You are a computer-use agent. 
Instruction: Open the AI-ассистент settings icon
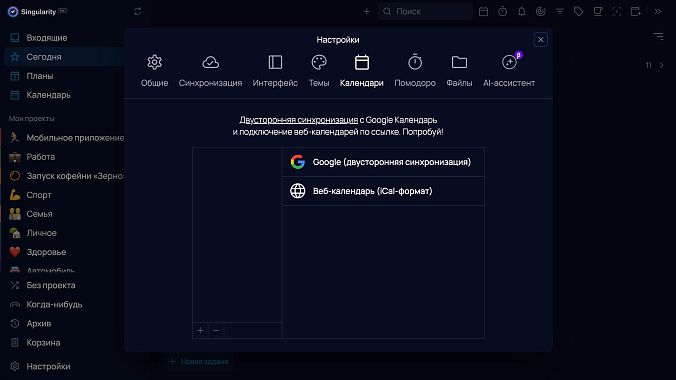pos(509,63)
